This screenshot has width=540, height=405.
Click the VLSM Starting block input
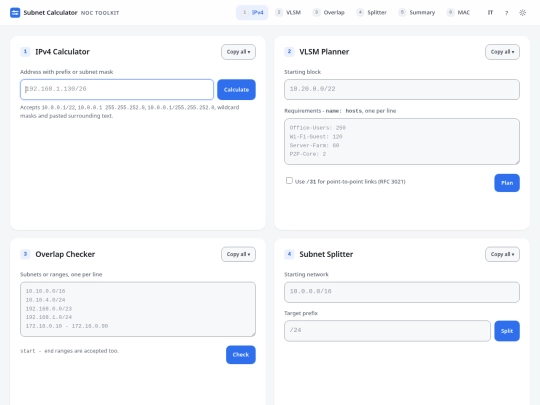click(402, 90)
